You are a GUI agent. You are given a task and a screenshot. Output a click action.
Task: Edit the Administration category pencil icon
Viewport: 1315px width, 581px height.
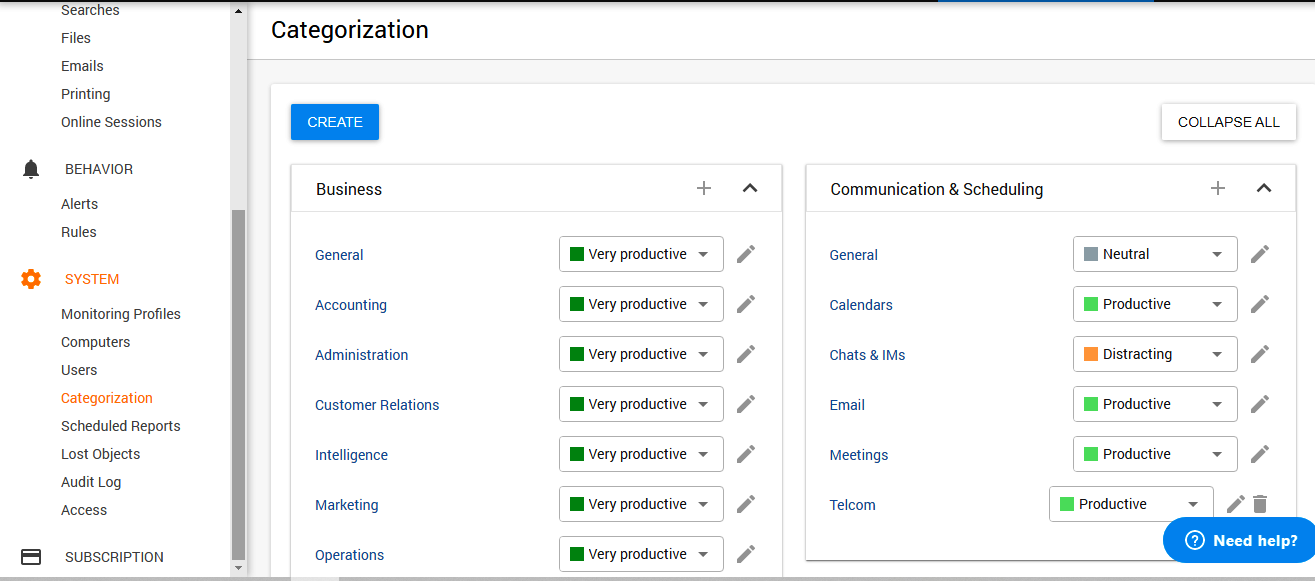746,354
